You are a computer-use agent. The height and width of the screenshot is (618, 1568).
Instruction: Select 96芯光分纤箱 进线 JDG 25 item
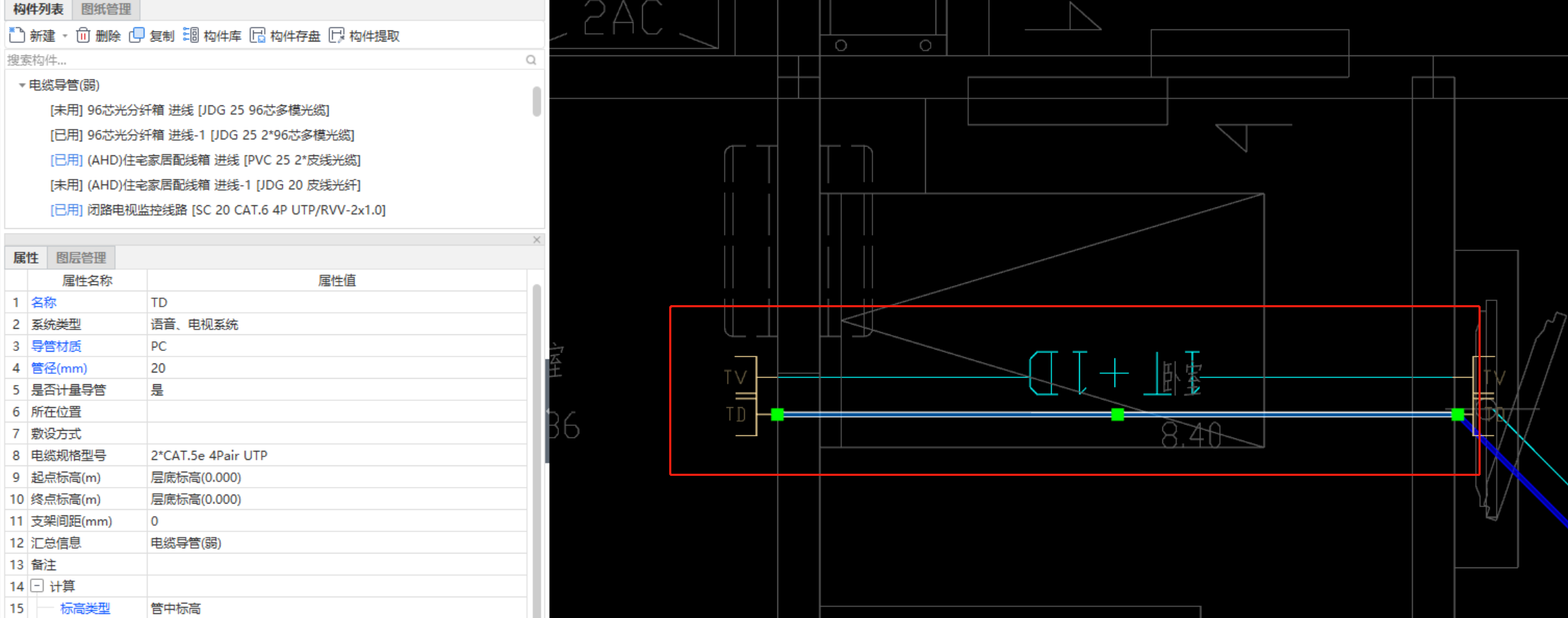189,110
